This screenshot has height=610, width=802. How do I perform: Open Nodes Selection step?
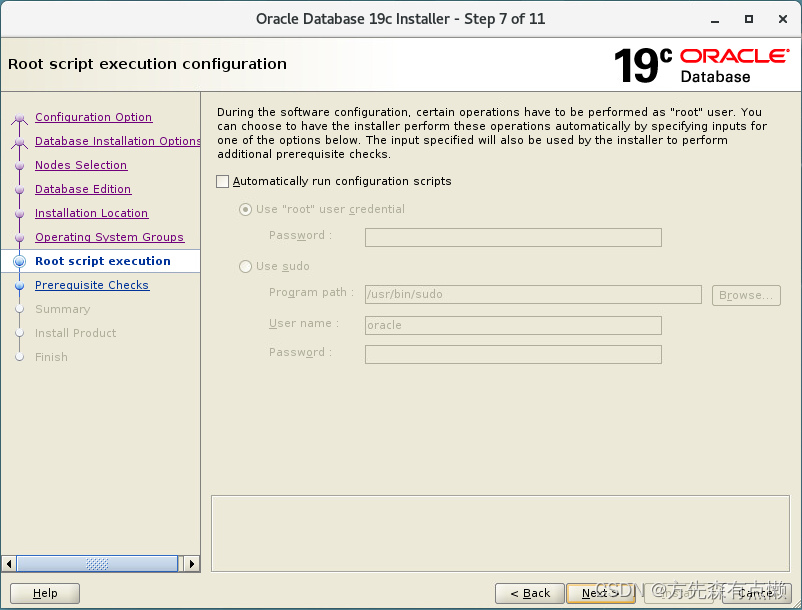click(x=81, y=165)
